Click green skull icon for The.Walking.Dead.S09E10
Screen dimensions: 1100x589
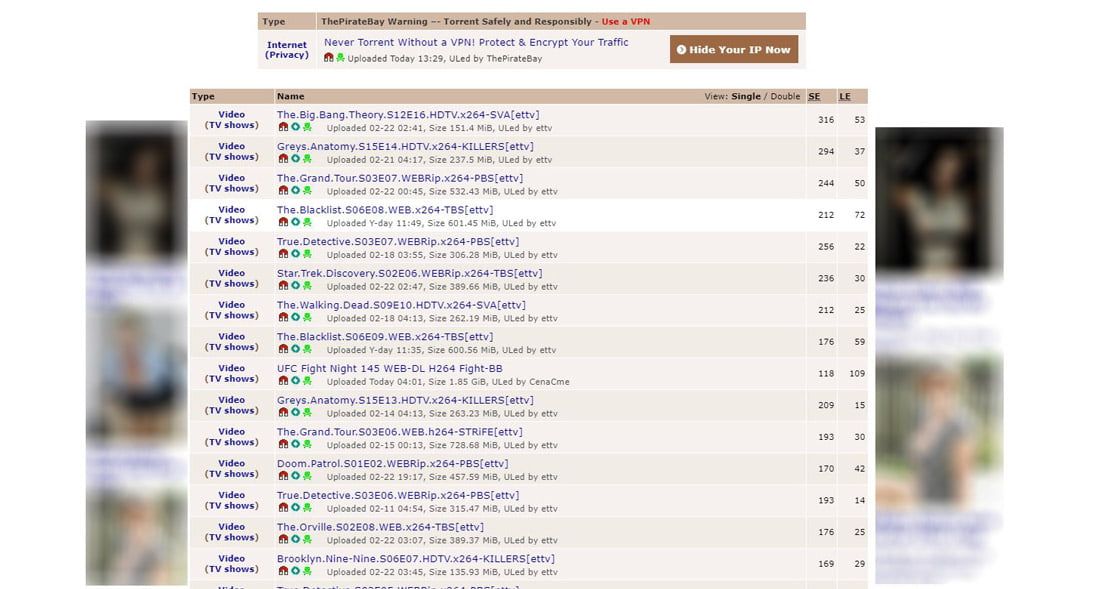click(307, 317)
